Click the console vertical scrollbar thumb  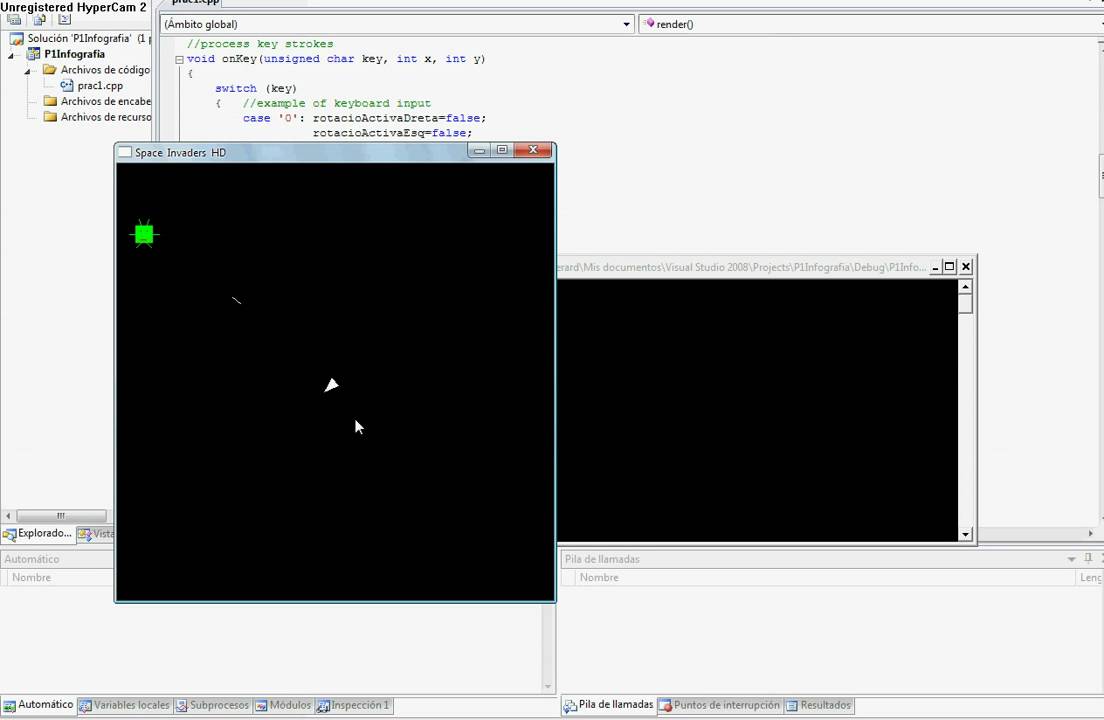[x=965, y=303]
